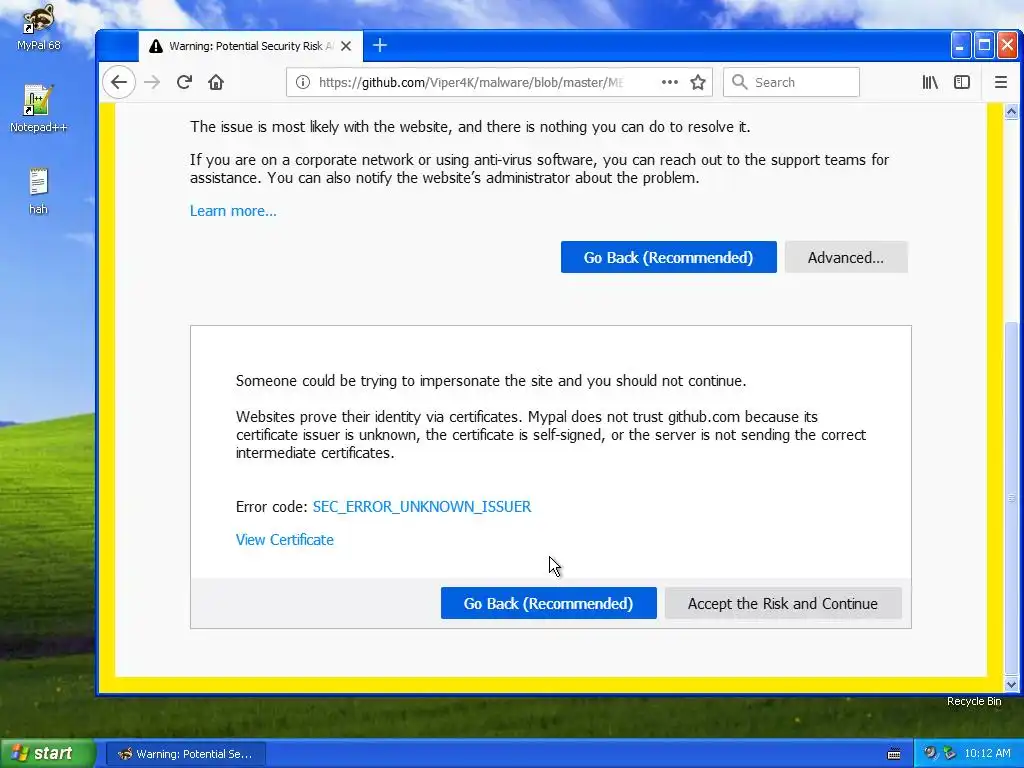Screen dimensions: 1024x768
Task: Click the Advanced… button
Action: point(846,257)
